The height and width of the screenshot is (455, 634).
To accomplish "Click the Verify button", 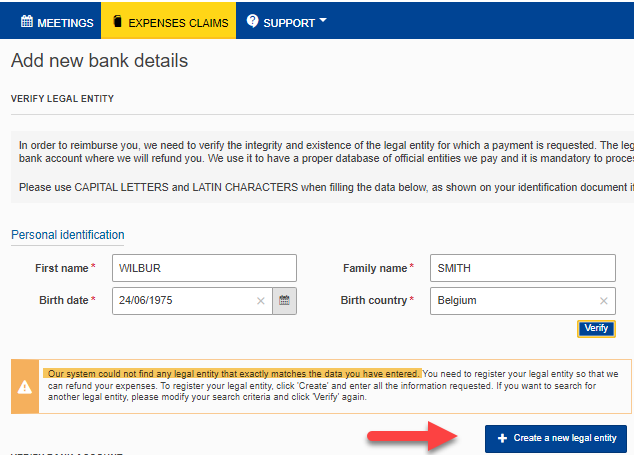I will [x=596, y=328].
